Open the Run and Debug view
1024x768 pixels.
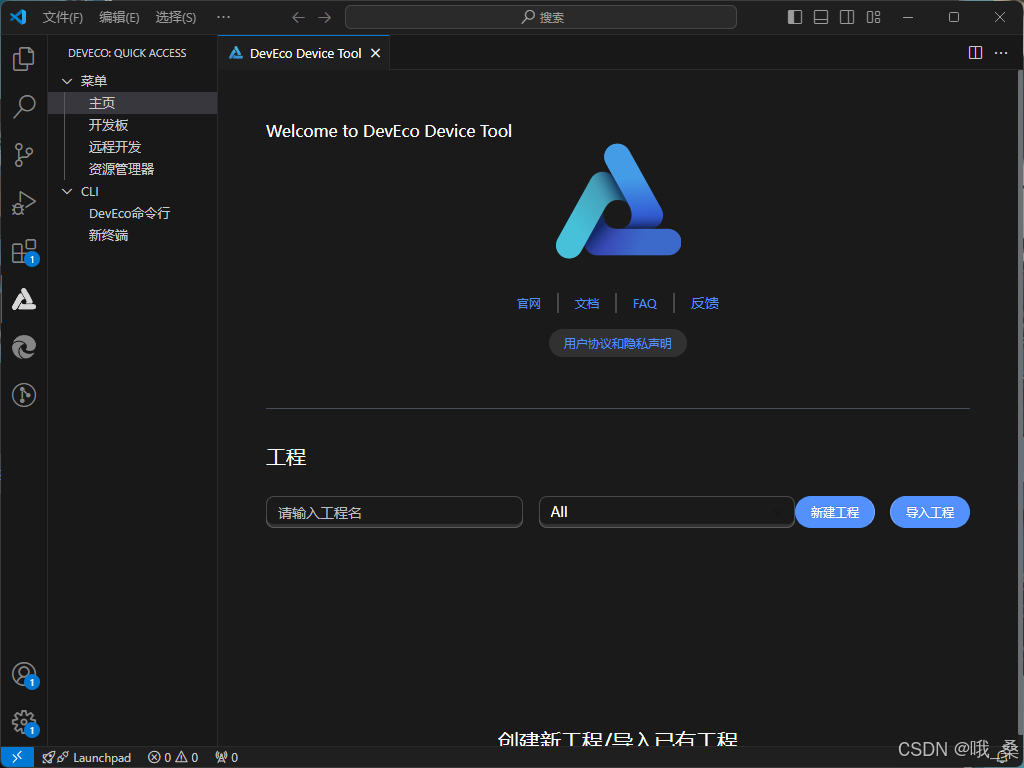click(24, 203)
